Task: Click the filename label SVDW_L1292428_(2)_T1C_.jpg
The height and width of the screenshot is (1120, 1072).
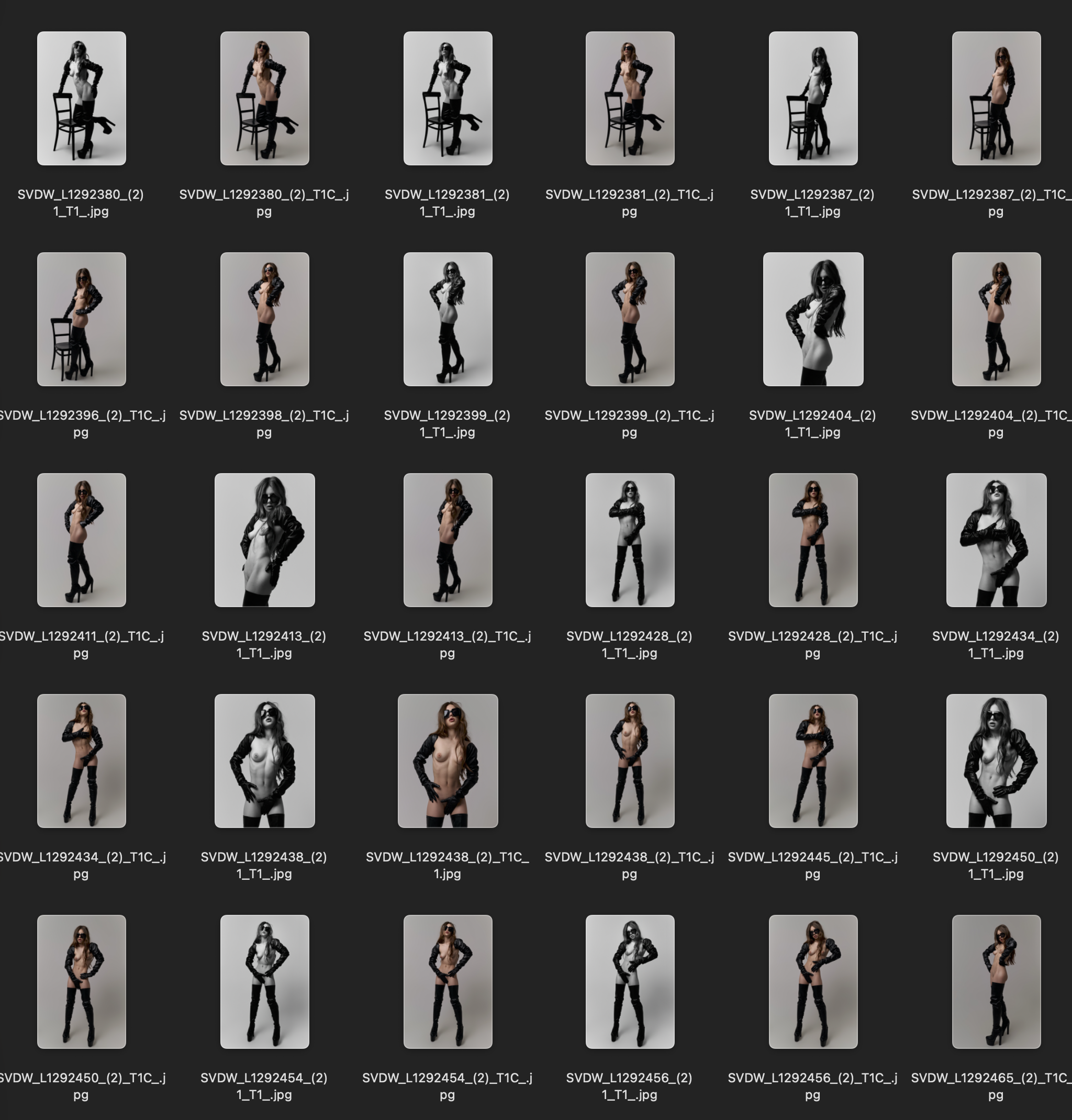Action: (812, 644)
